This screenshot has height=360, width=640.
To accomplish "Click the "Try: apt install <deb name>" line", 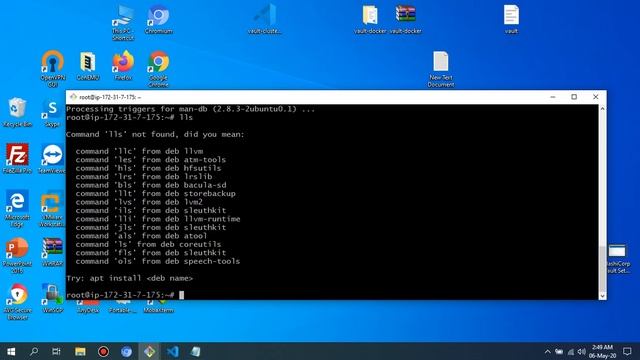I will pos(129,278).
